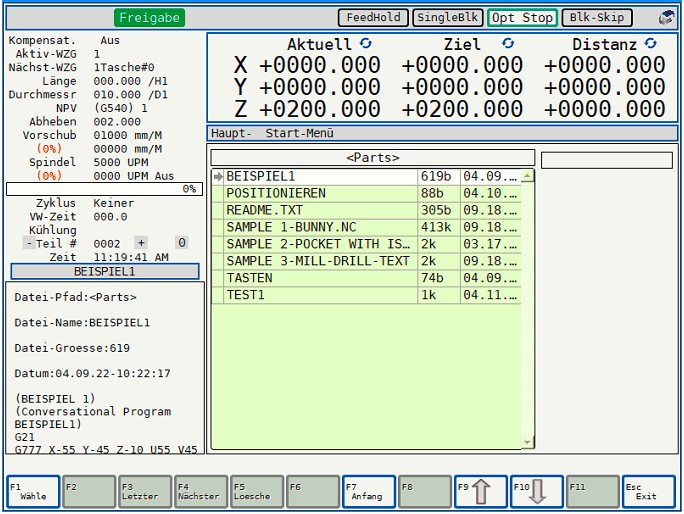This screenshot has width=684, height=514.
Task: Click the Nächst-WZG 1Tasche#0 value
Action: pyautogui.click(x=124, y=68)
